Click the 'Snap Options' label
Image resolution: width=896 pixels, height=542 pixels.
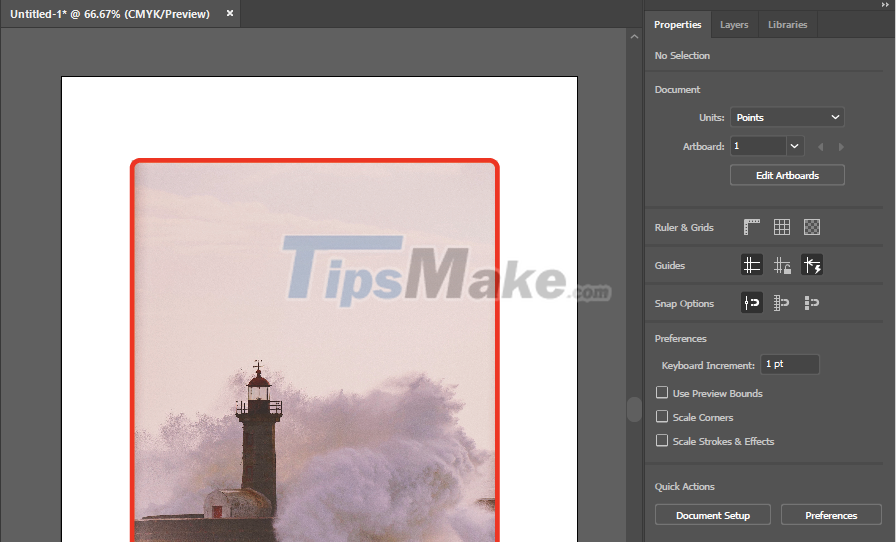[x=684, y=304]
